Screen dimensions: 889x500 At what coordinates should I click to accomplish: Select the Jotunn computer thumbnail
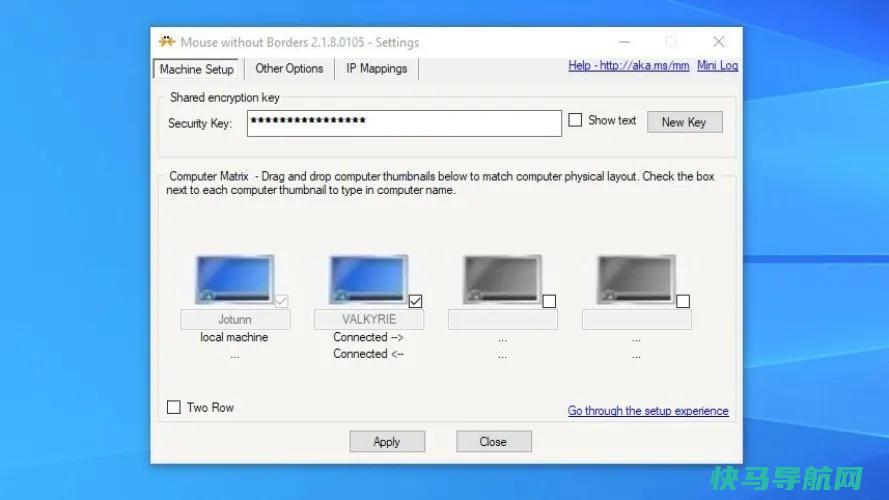(x=235, y=279)
